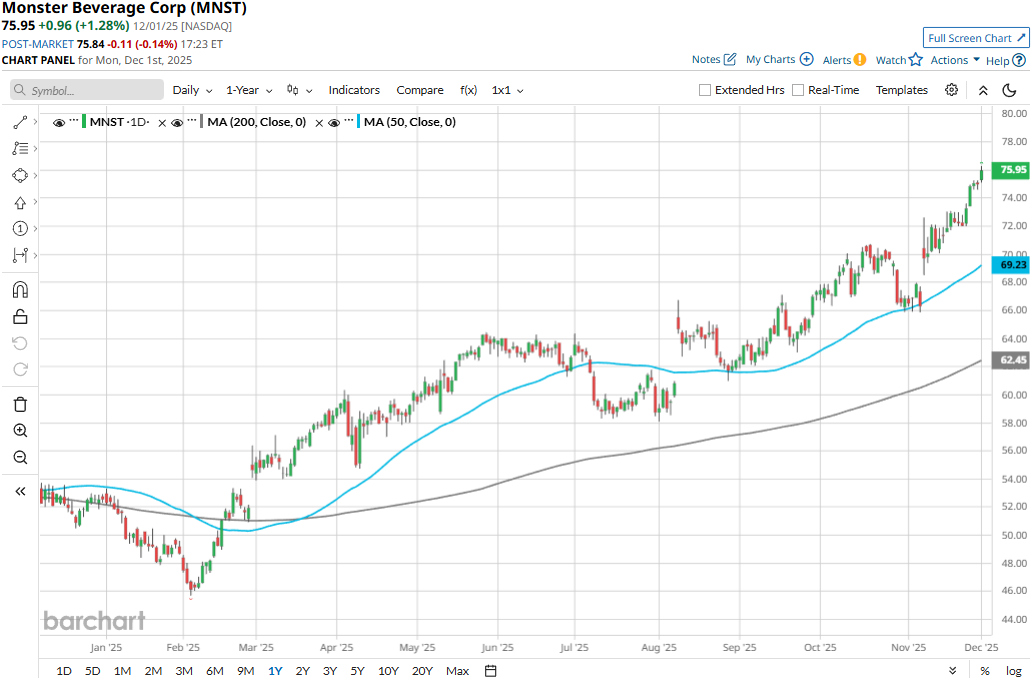Zoom in on the chart

[x=20, y=430]
